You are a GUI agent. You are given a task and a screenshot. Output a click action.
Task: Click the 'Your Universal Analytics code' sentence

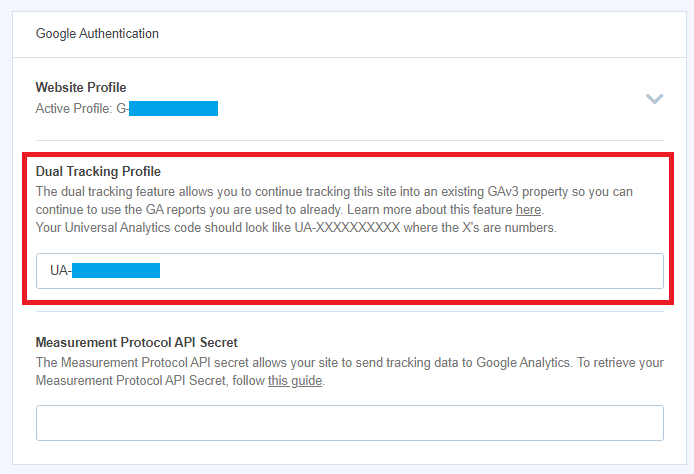coord(296,227)
